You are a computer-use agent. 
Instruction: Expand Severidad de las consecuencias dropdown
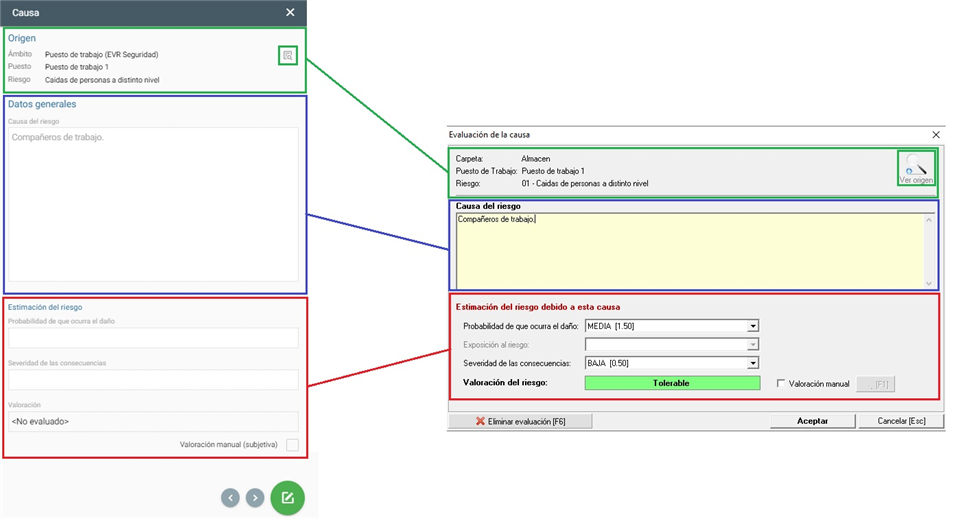click(x=754, y=363)
